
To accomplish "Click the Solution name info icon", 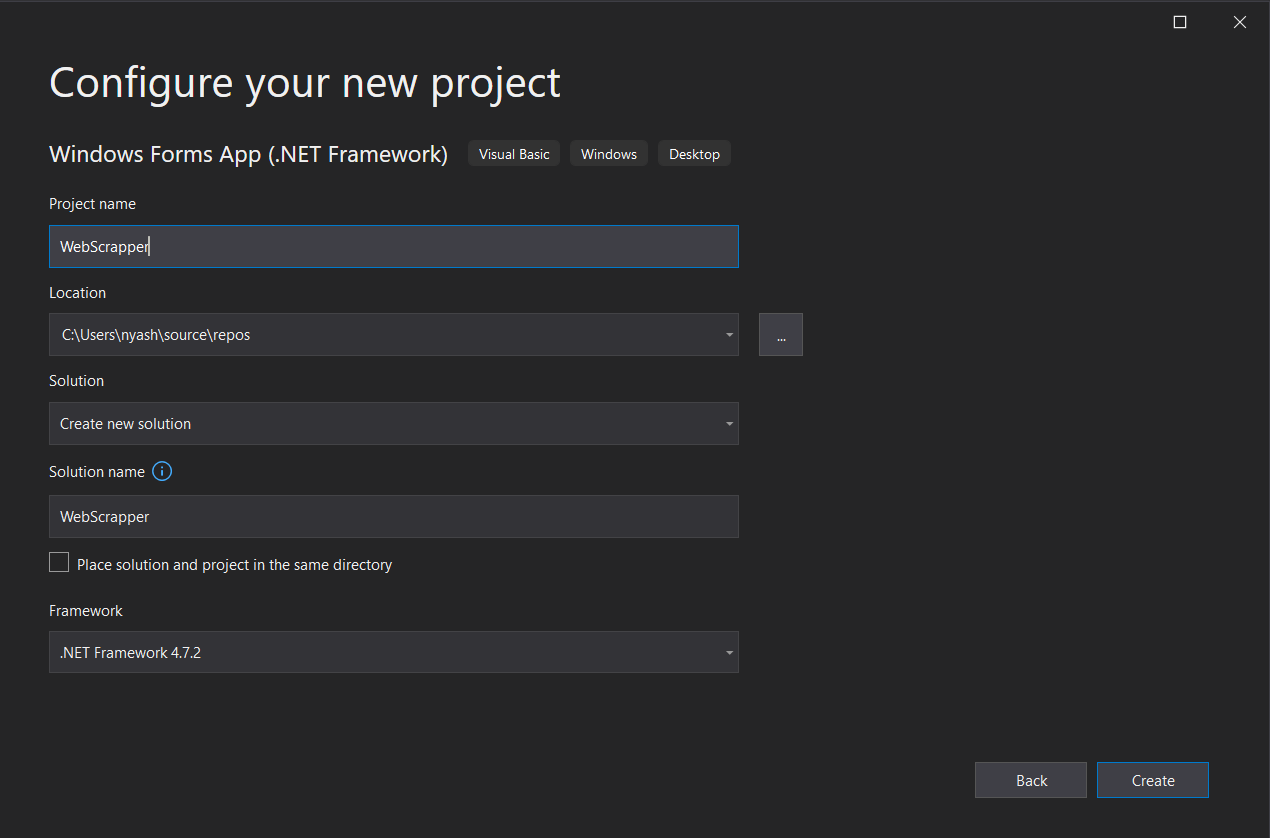I will click(161, 470).
